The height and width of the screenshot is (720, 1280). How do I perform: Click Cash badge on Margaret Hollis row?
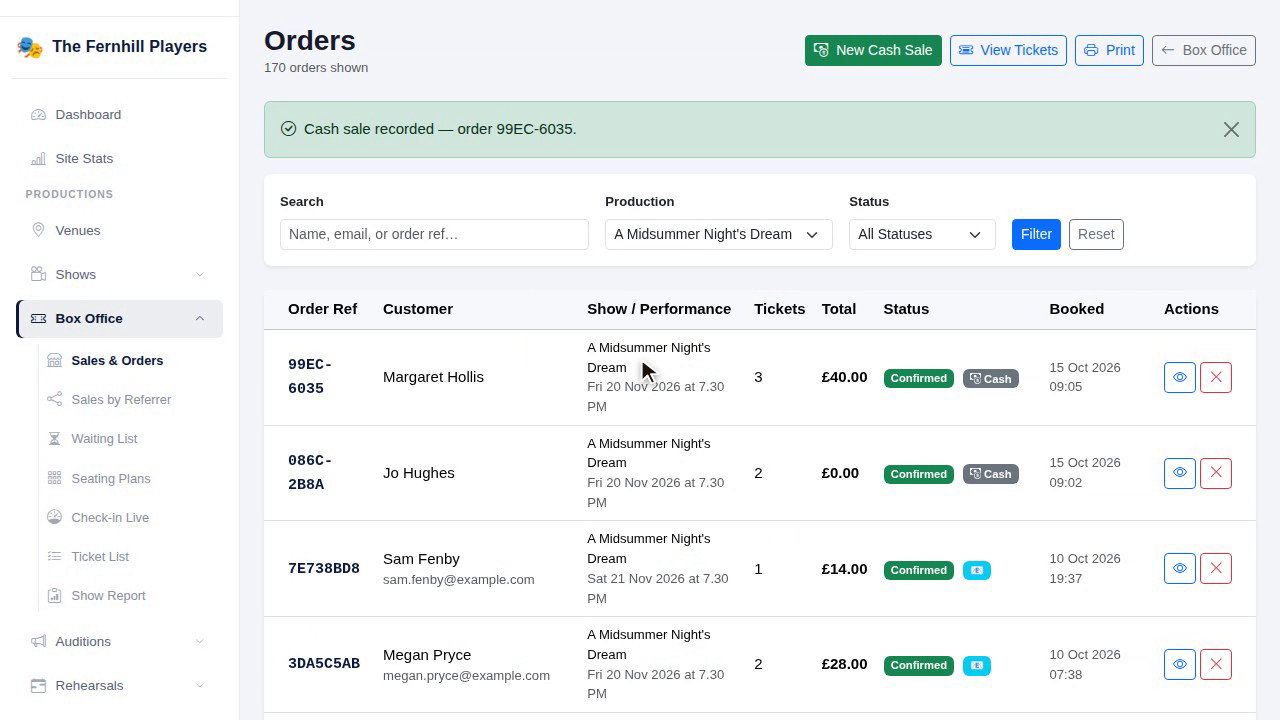coord(991,379)
